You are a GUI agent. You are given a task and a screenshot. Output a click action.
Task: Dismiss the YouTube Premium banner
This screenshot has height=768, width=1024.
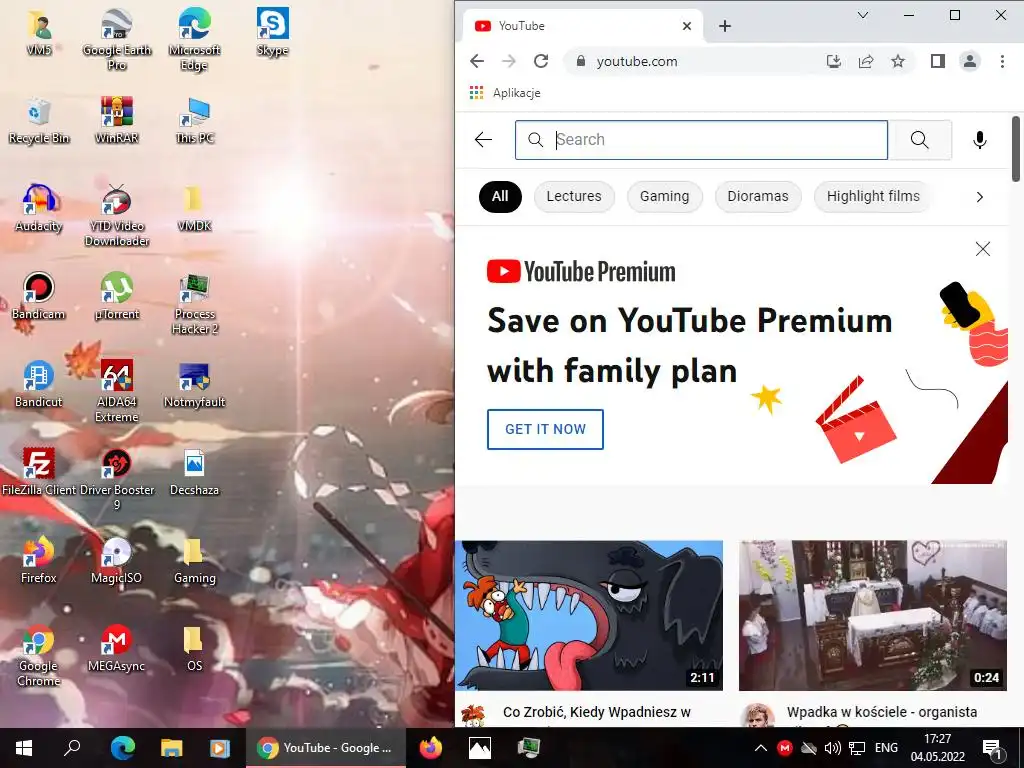click(x=982, y=249)
